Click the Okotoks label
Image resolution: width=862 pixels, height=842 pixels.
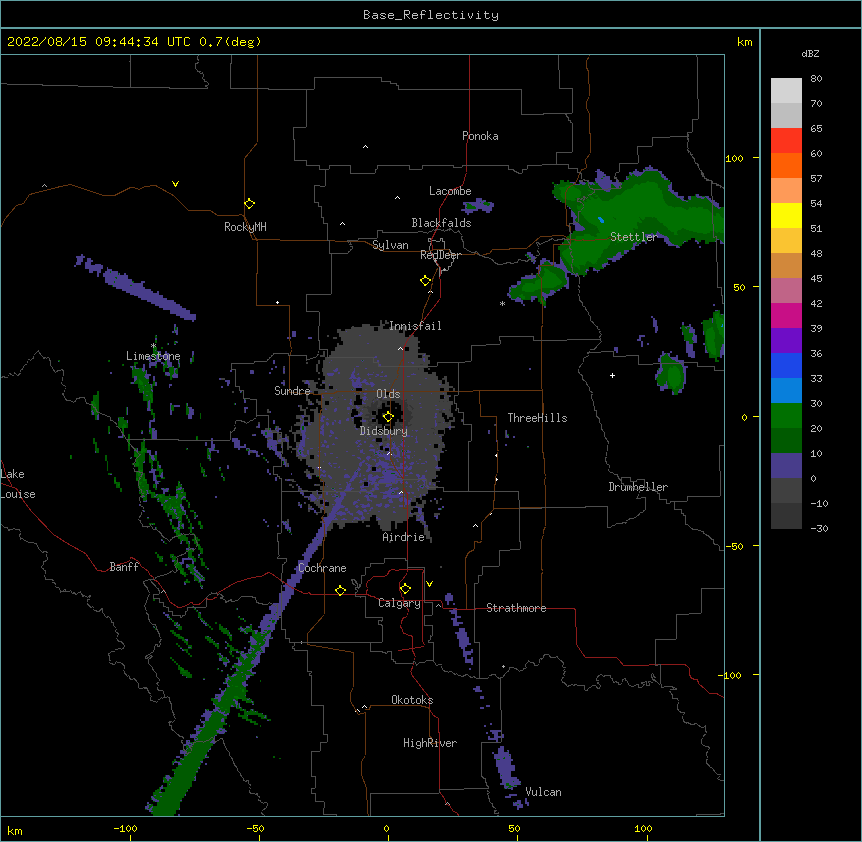coord(412,700)
